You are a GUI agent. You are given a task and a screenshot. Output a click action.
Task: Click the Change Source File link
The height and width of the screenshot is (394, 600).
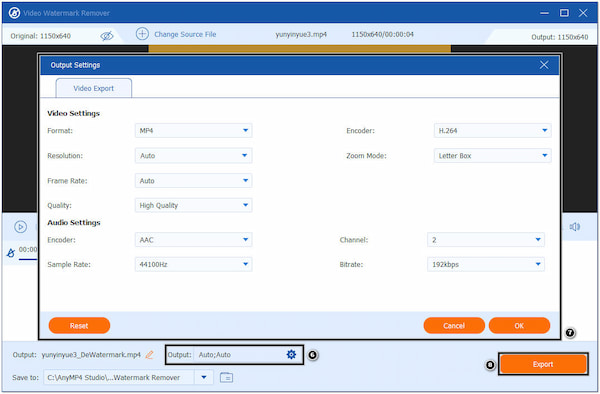coord(185,34)
